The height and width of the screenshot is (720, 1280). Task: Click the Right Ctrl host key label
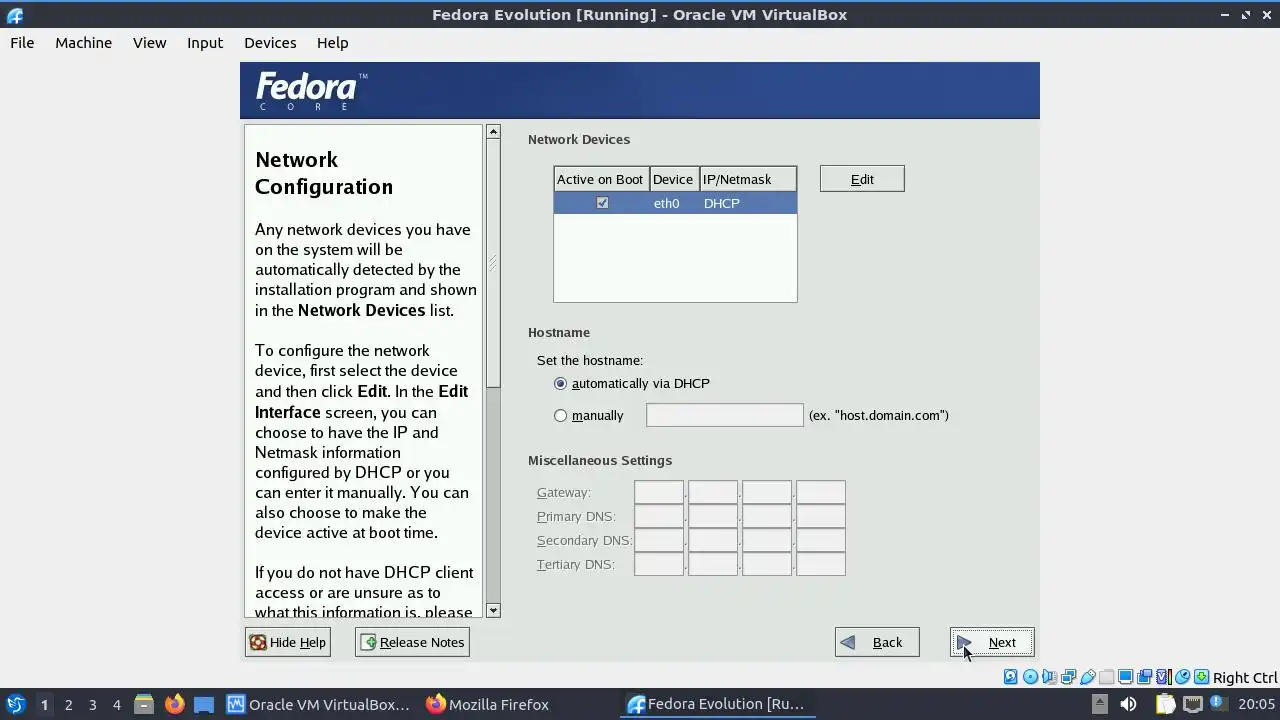[1245, 678]
